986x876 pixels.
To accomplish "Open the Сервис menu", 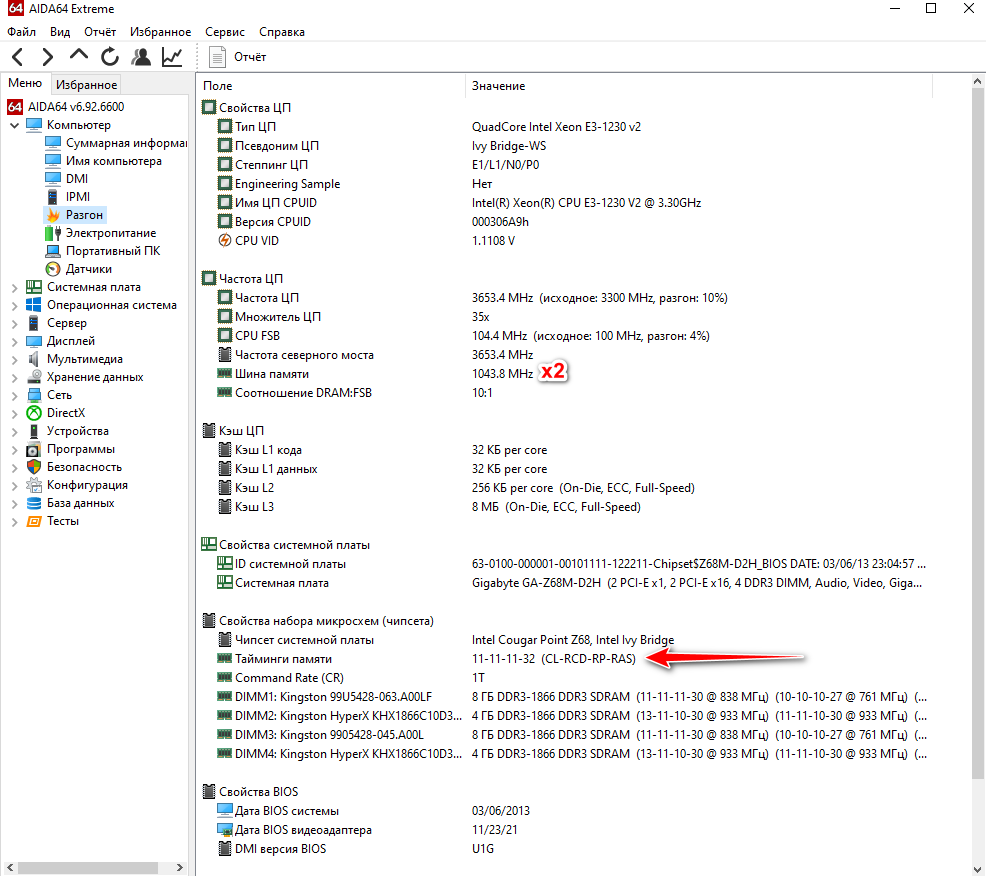I will pos(224,32).
